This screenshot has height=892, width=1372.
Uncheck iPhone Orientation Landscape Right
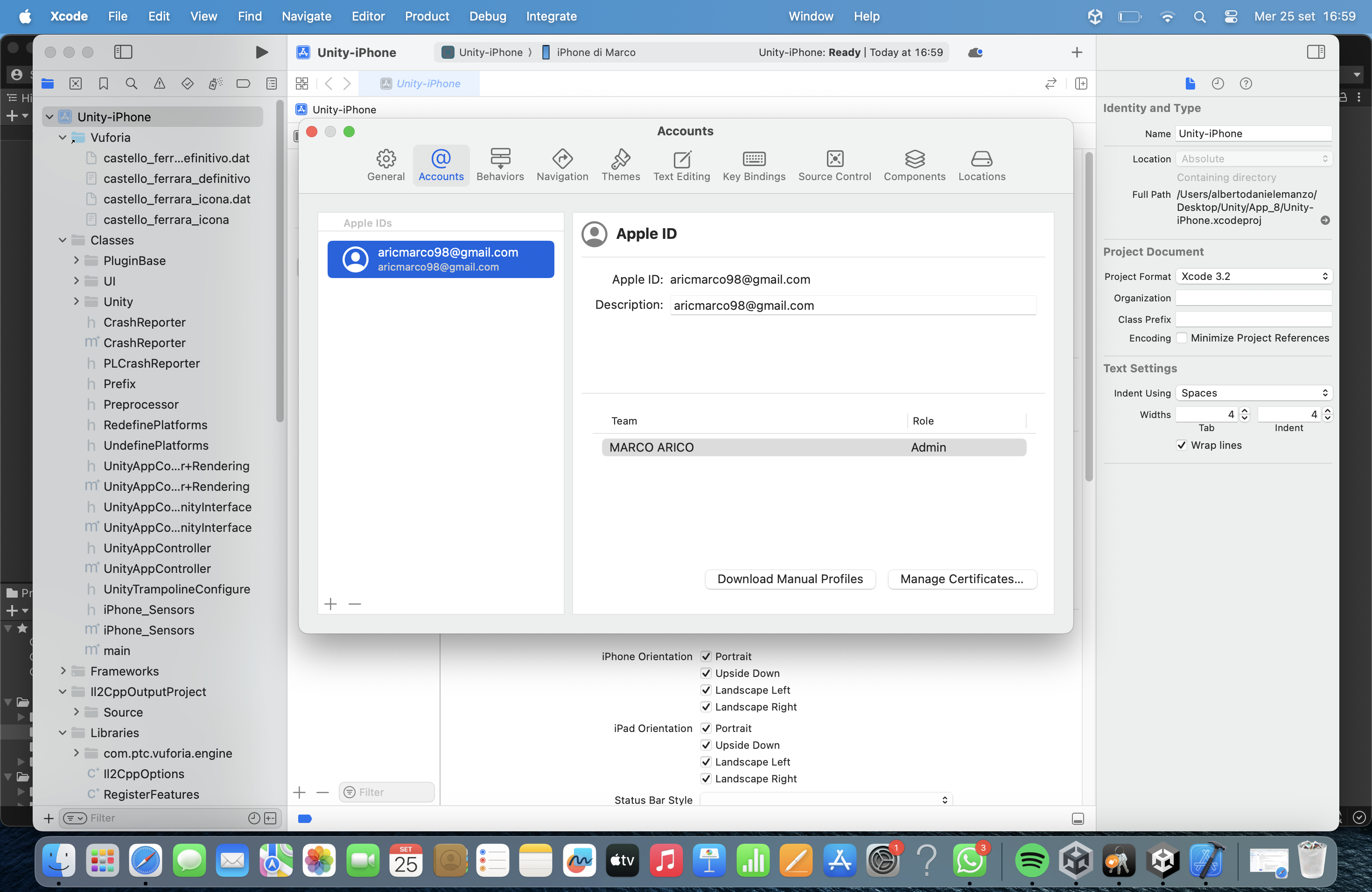706,706
